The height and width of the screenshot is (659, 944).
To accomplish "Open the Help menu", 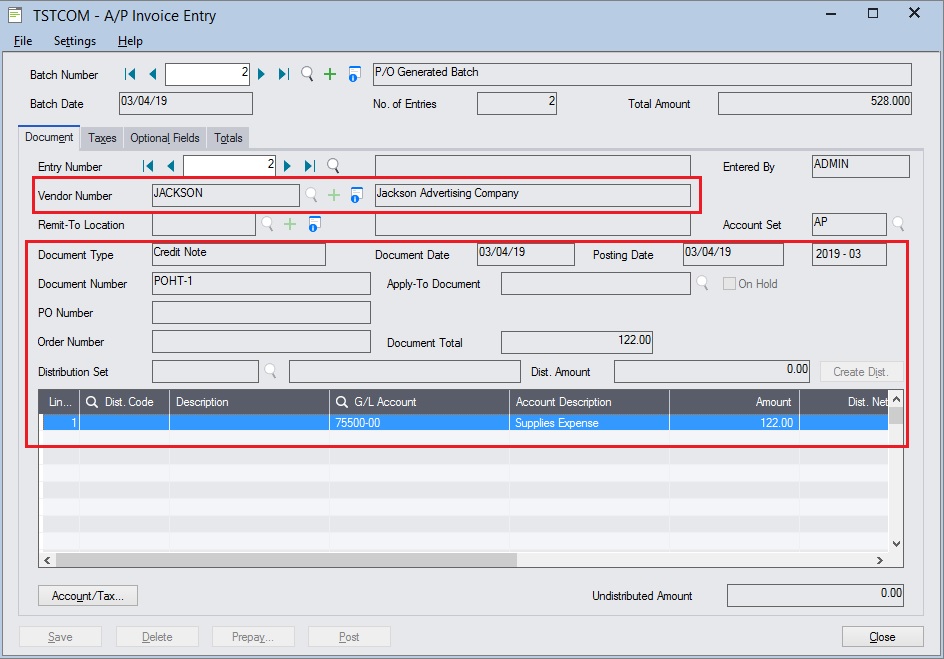I will 130,41.
